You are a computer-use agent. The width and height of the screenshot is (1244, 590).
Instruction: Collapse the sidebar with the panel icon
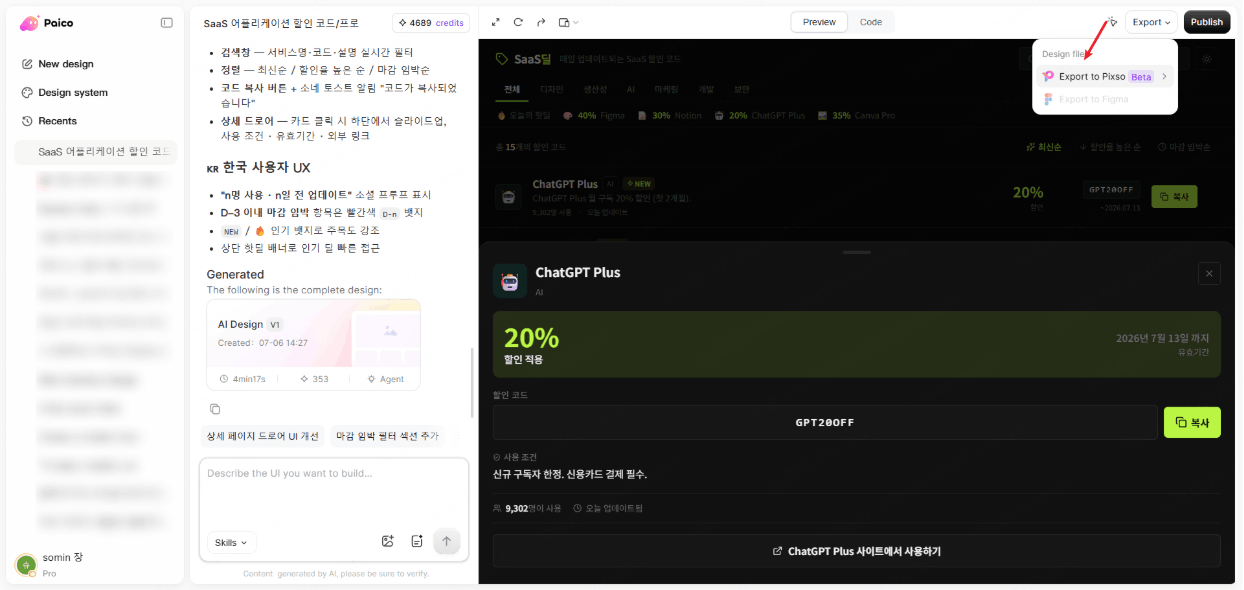167,22
